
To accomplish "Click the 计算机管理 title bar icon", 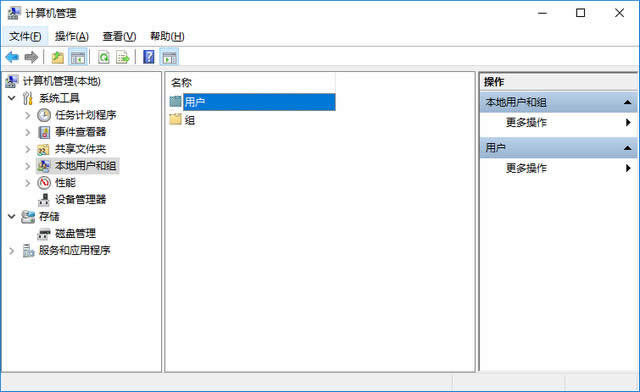I will point(13,13).
